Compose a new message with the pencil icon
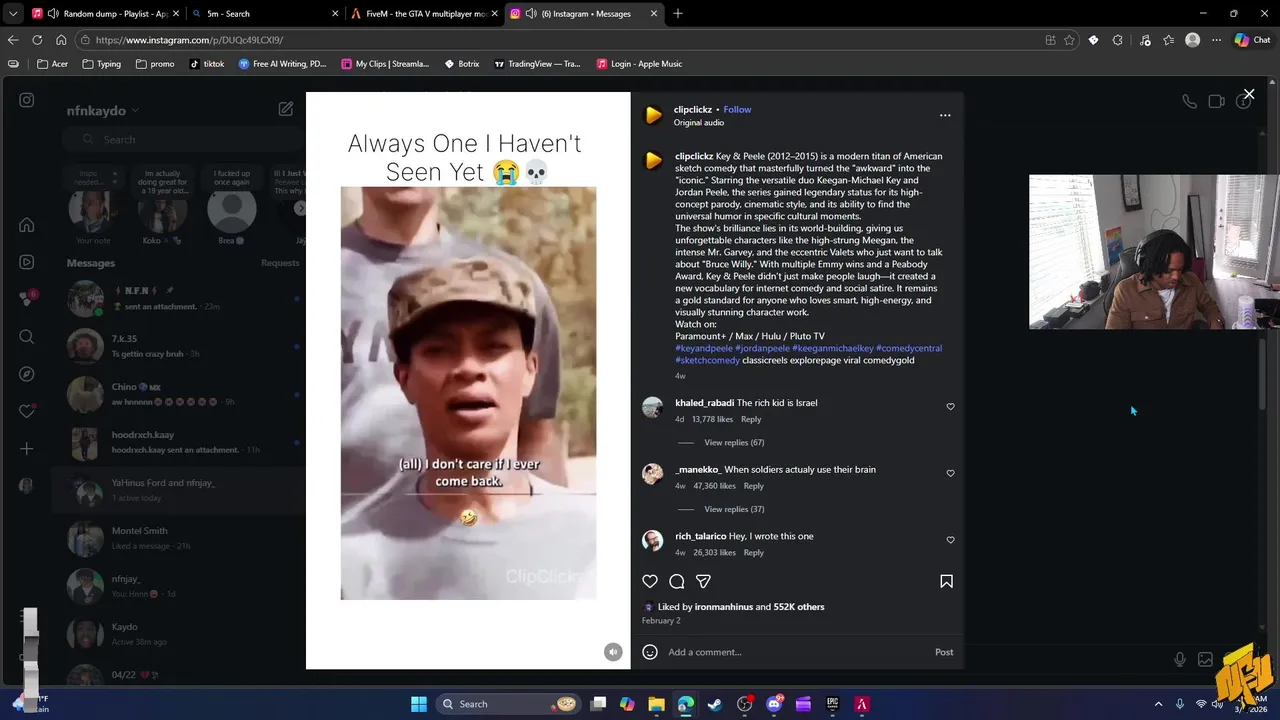Screen dimensions: 1280x720 click(x=286, y=109)
